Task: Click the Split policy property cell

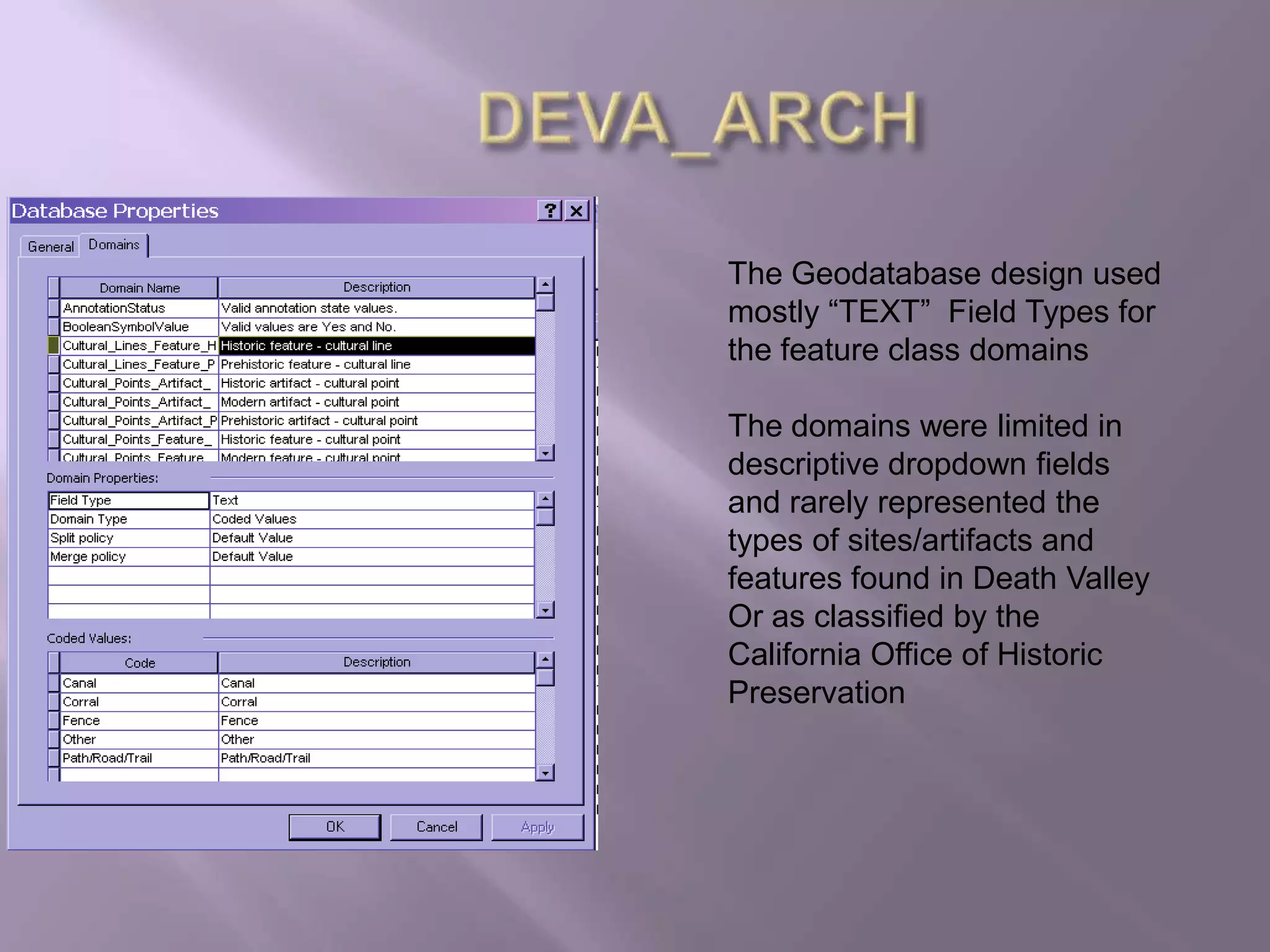Action: point(128,538)
